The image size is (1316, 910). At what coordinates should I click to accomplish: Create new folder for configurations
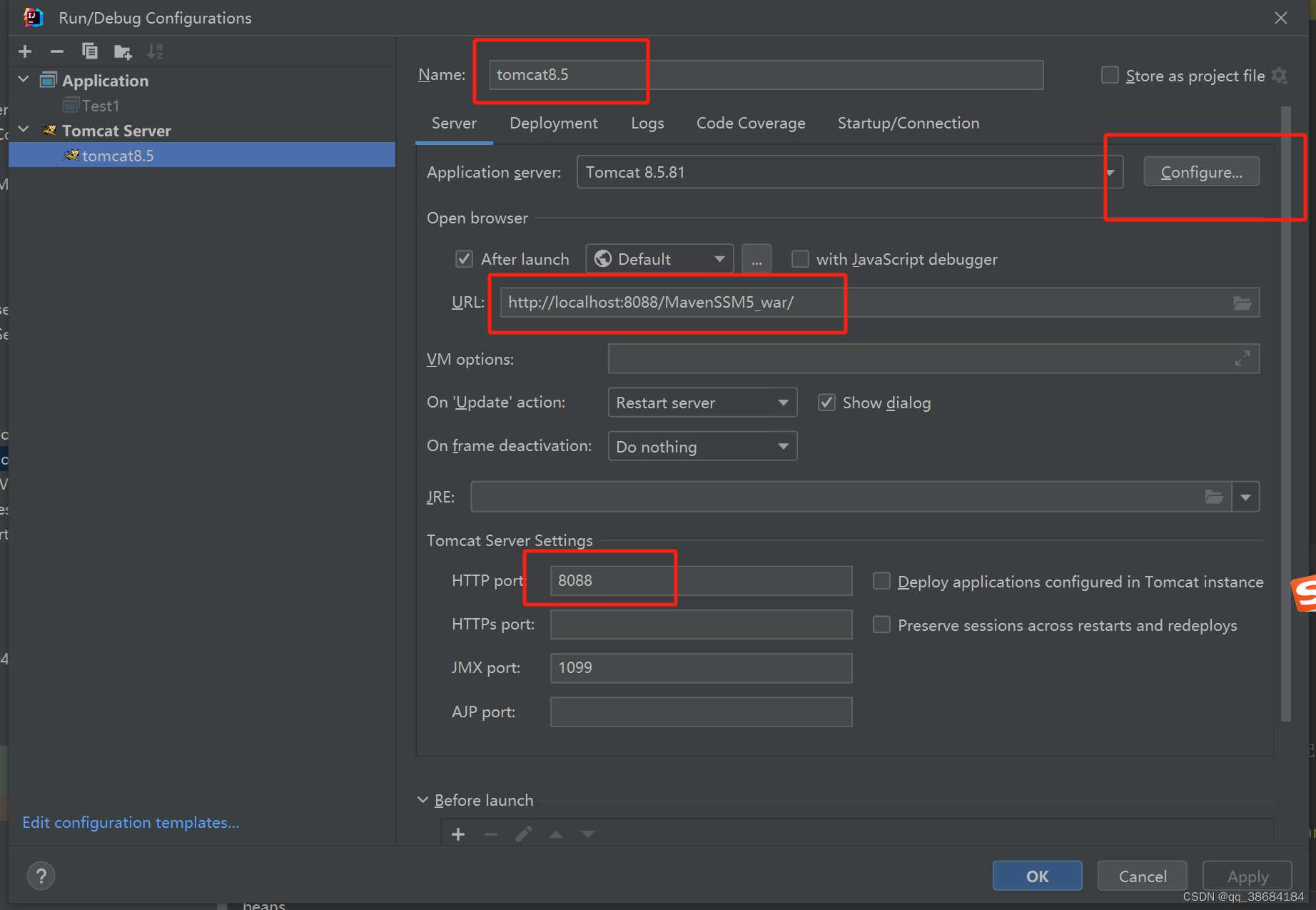[123, 51]
